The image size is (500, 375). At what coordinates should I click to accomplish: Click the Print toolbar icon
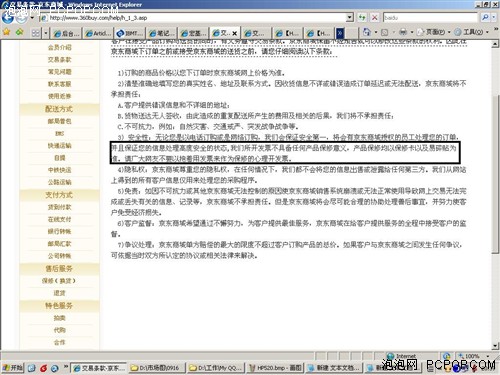[403, 32]
